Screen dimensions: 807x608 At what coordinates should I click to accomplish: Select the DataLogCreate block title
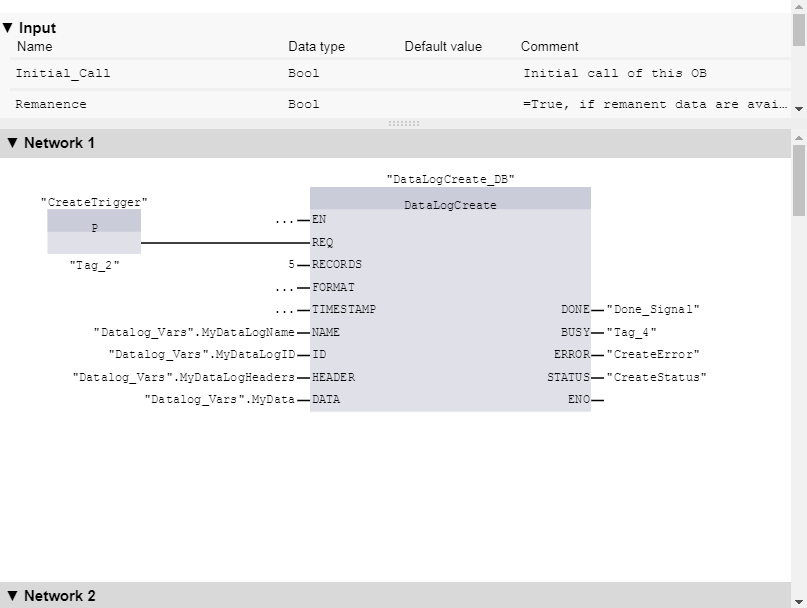(450, 205)
